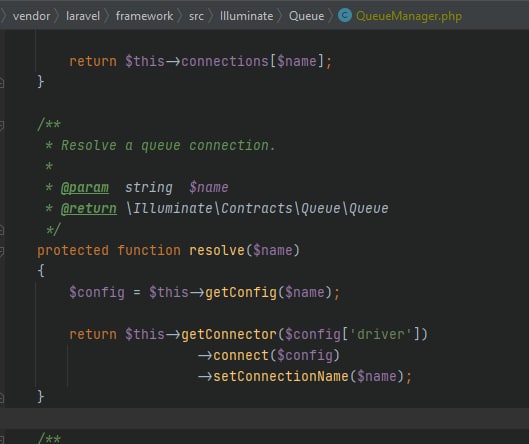
Task: Click the @param doc tag
Action: (x=85, y=188)
